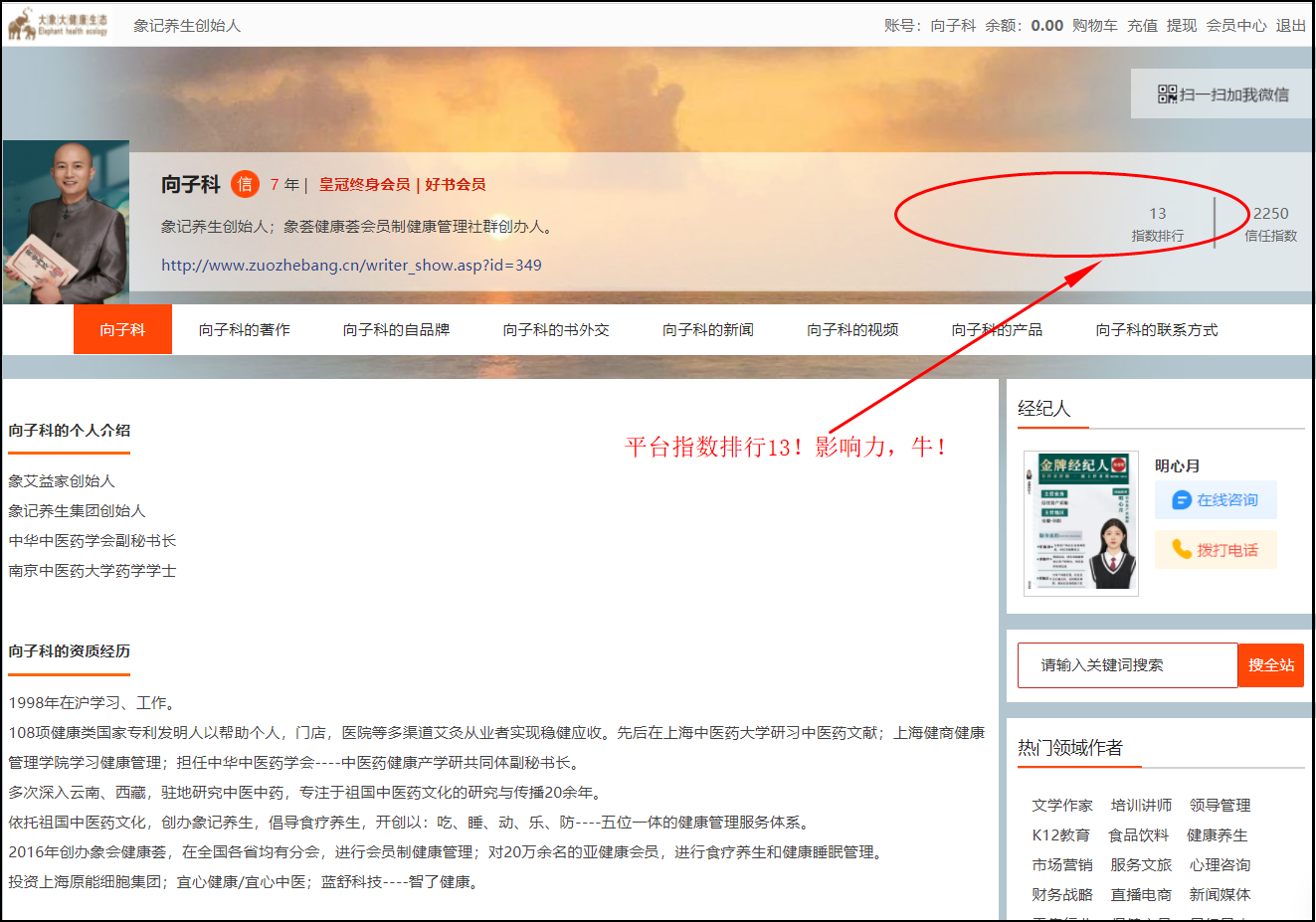Open 向子科 profile portrait photo
This screenshot has width=1316, height=922.
[67, 222]
